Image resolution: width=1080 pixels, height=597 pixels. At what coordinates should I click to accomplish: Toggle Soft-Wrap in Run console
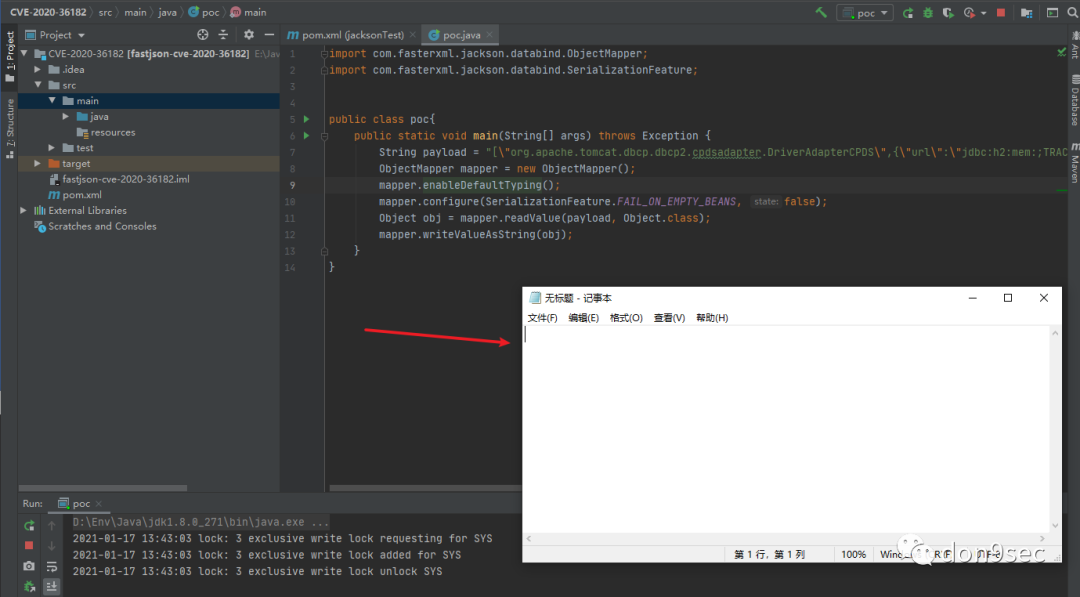coord(52,566)
